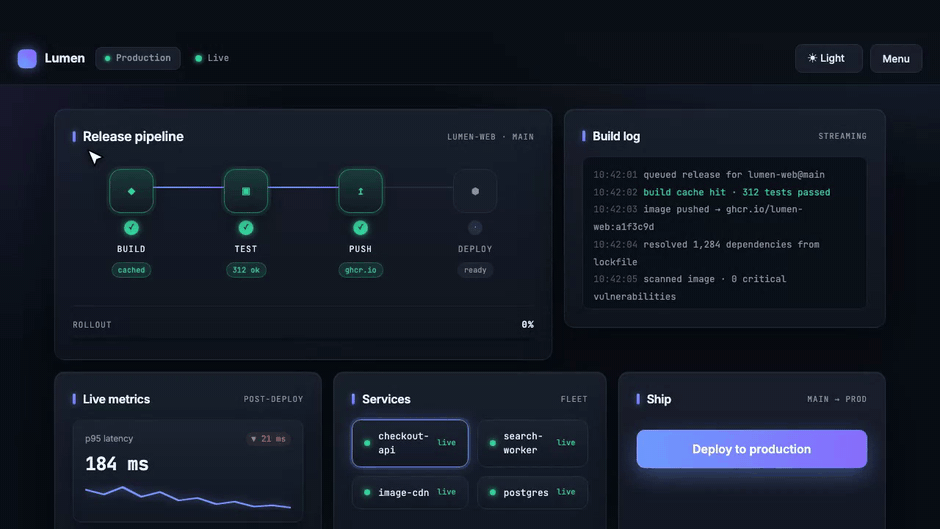Click the green checkmark above TEST

[246, 228]
